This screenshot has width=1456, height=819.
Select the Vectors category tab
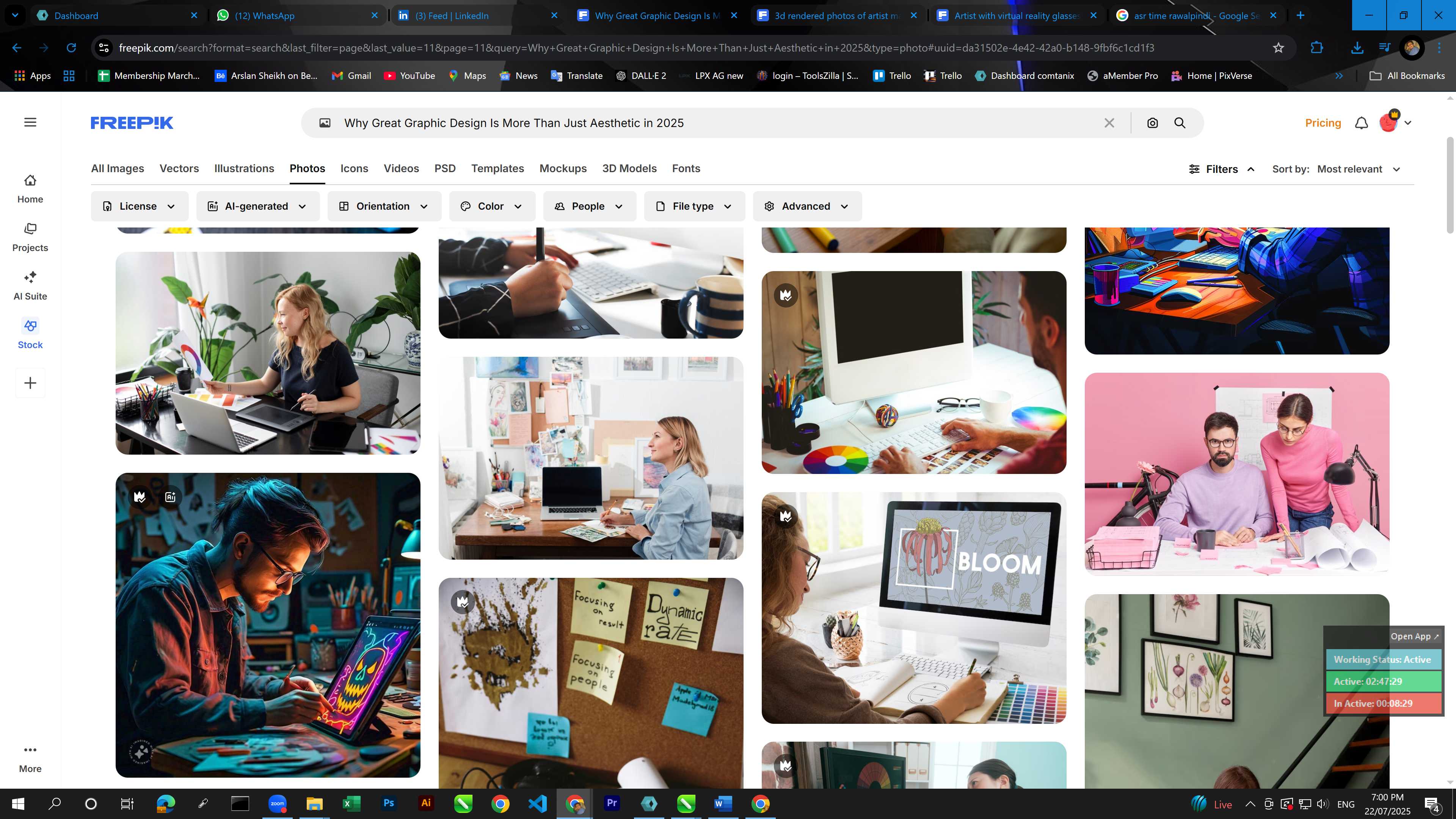[x=179, y=168]
